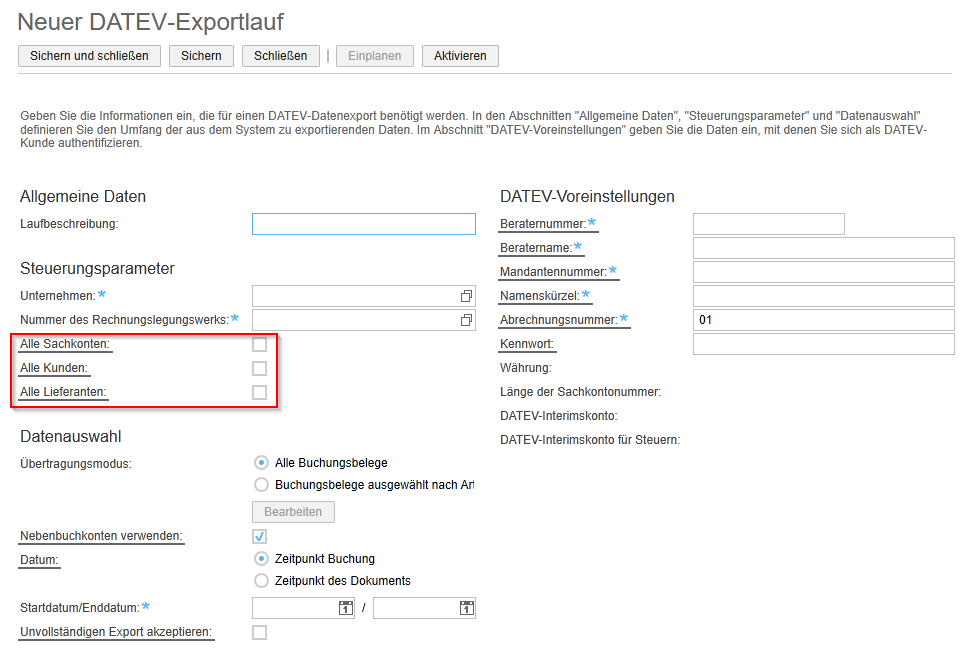Click the Aktivieren button
The width and height of the screenshot is (968, 657).
[x=461, y=56]
